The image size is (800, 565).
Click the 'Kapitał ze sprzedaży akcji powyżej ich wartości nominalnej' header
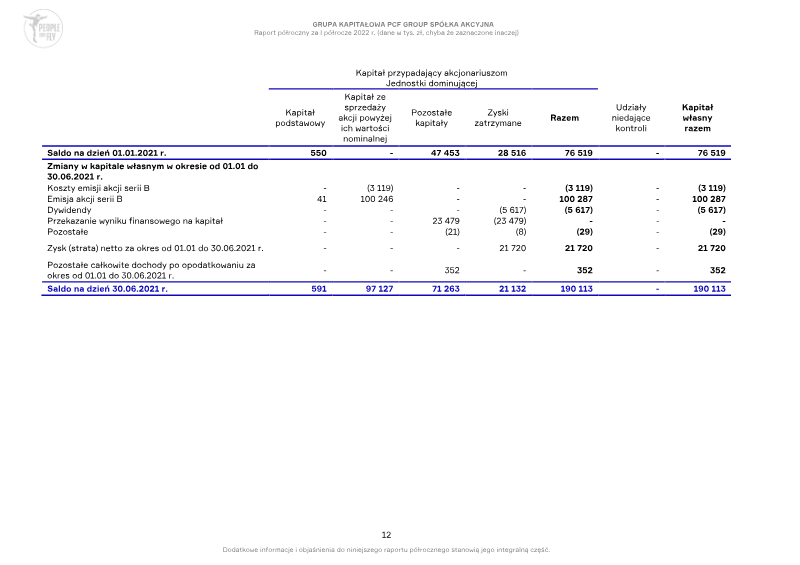(x=365, y=118)
